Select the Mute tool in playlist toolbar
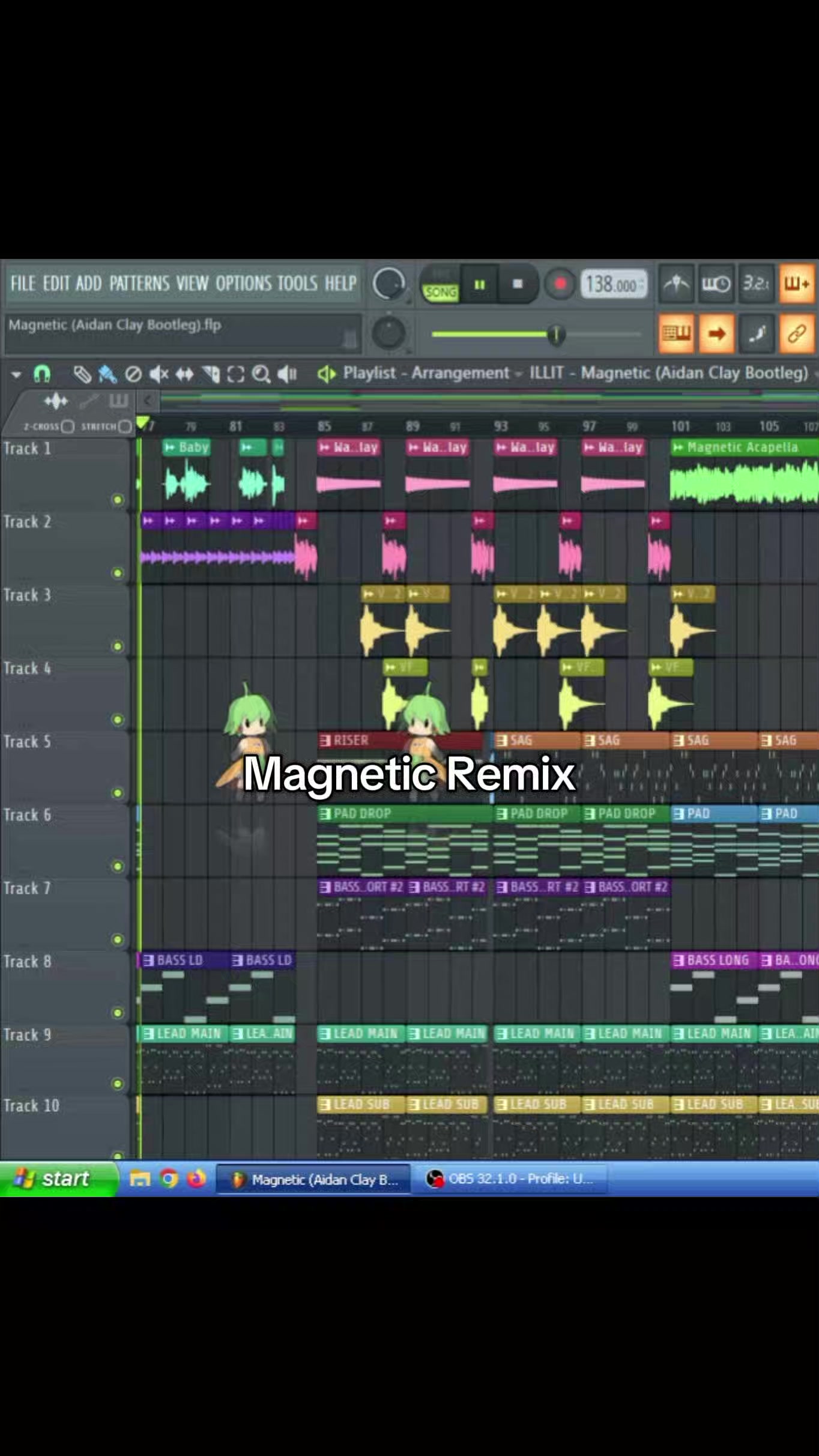Viewport: 819px width, 1456px height. (159, 374)
